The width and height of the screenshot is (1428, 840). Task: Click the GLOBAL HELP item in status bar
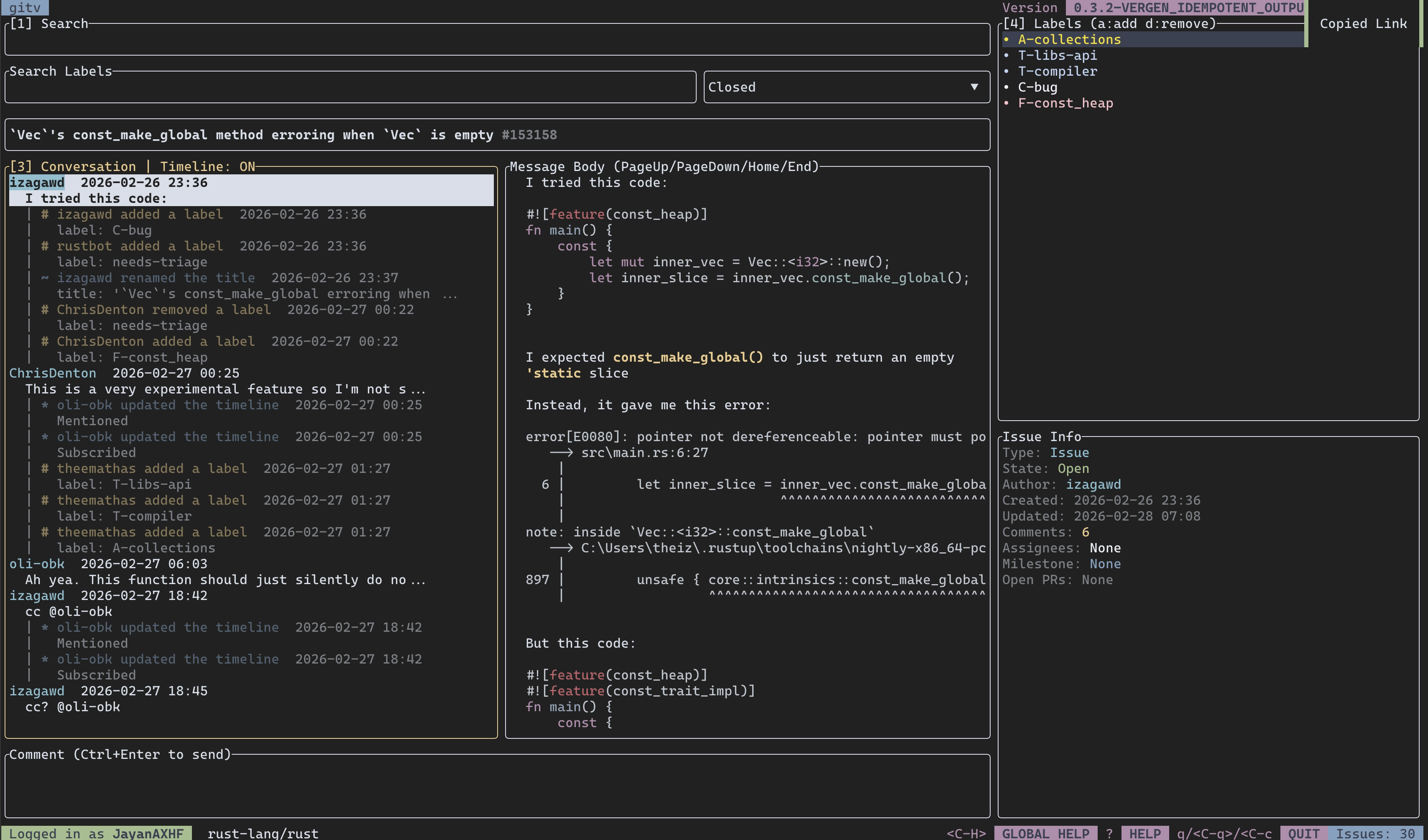pos(1046,833)
